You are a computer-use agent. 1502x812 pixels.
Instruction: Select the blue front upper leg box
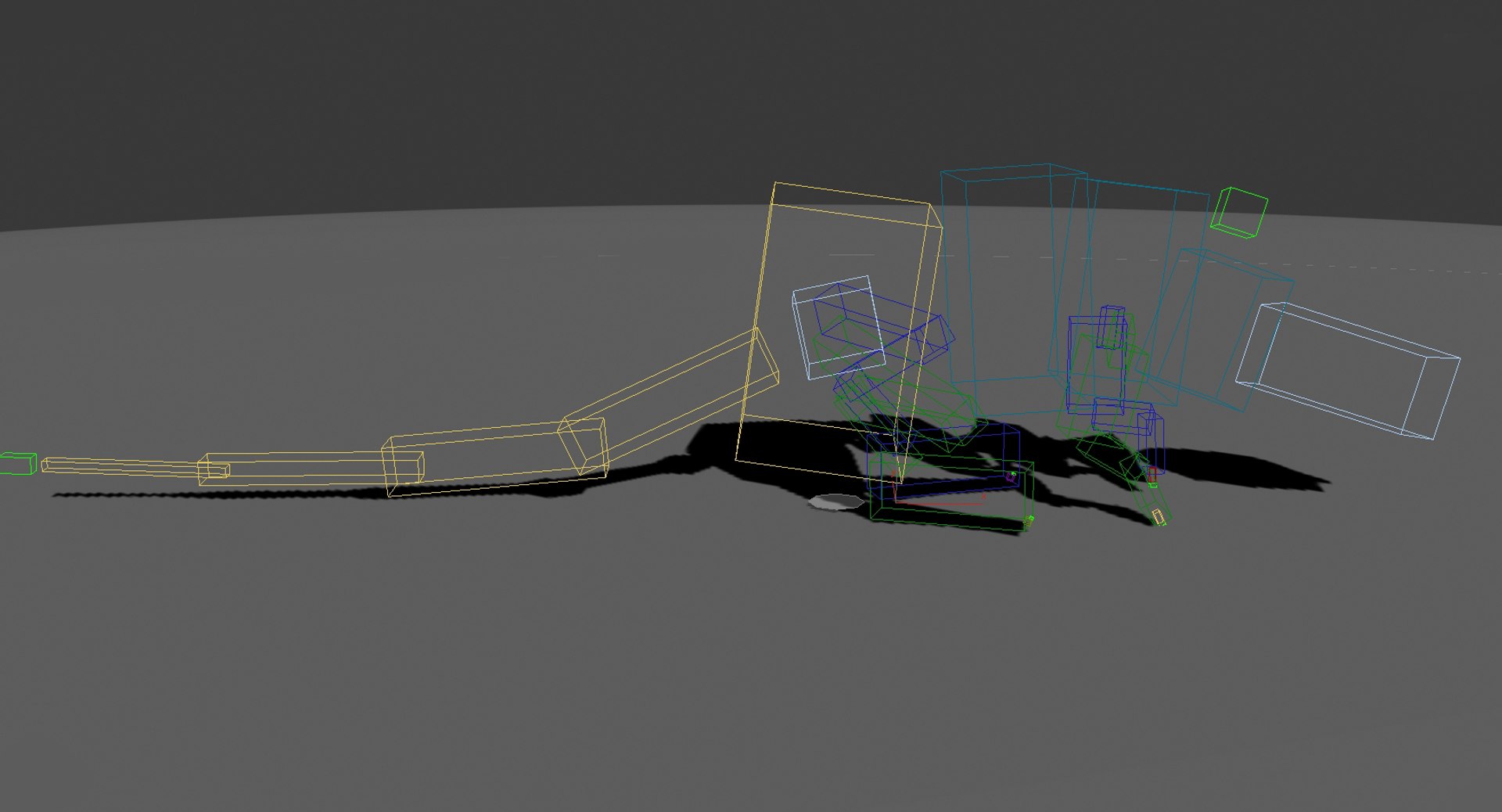click(x=1097, y=364)
